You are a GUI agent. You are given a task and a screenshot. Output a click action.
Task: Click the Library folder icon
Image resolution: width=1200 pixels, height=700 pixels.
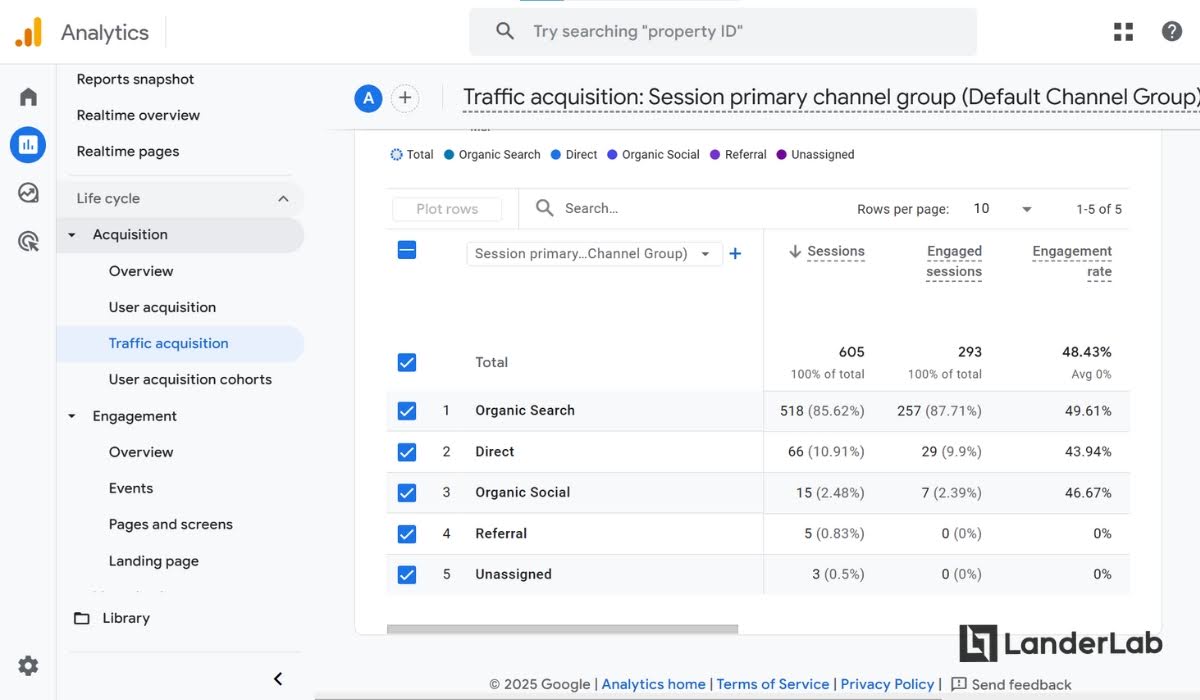[82, 618]
